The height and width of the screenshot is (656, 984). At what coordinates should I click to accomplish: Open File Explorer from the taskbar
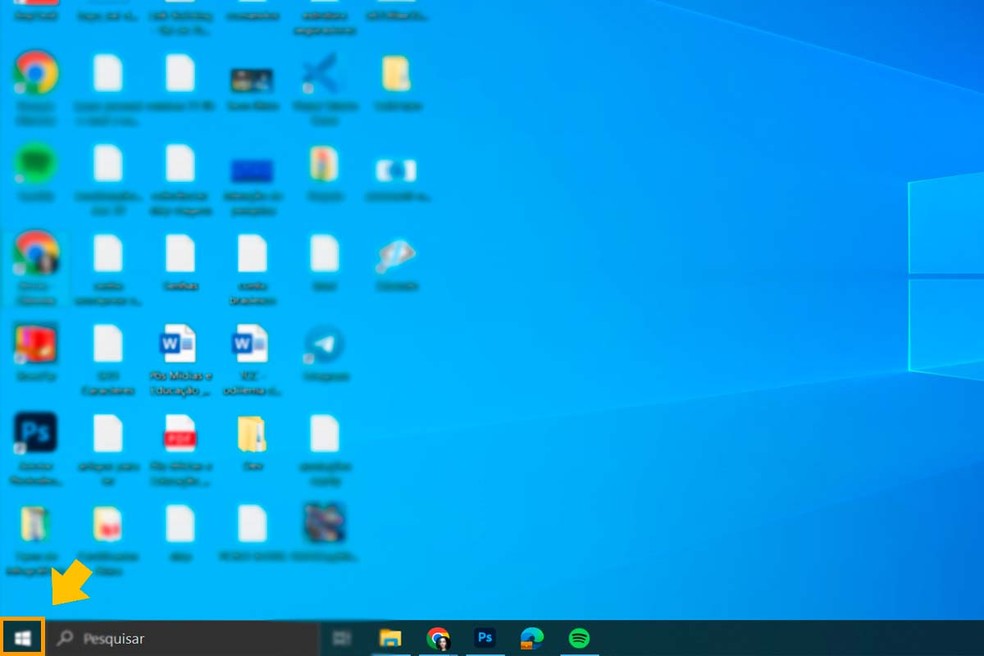(x=391, y=637)
